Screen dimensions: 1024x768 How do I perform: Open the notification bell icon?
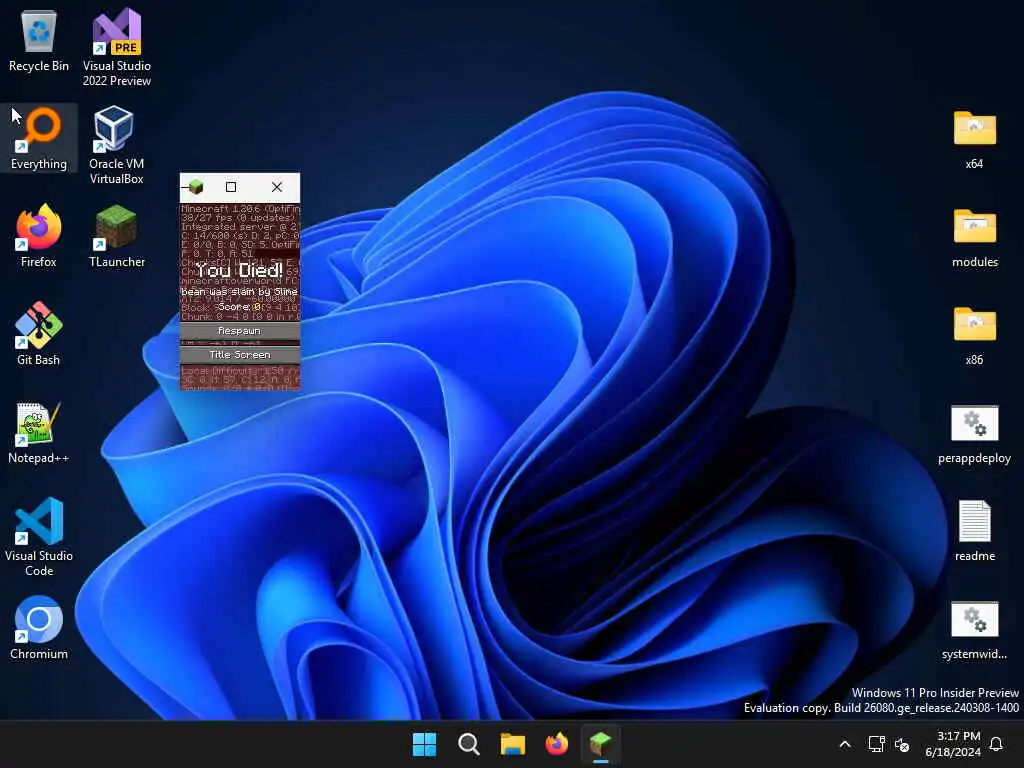[997, 744]
